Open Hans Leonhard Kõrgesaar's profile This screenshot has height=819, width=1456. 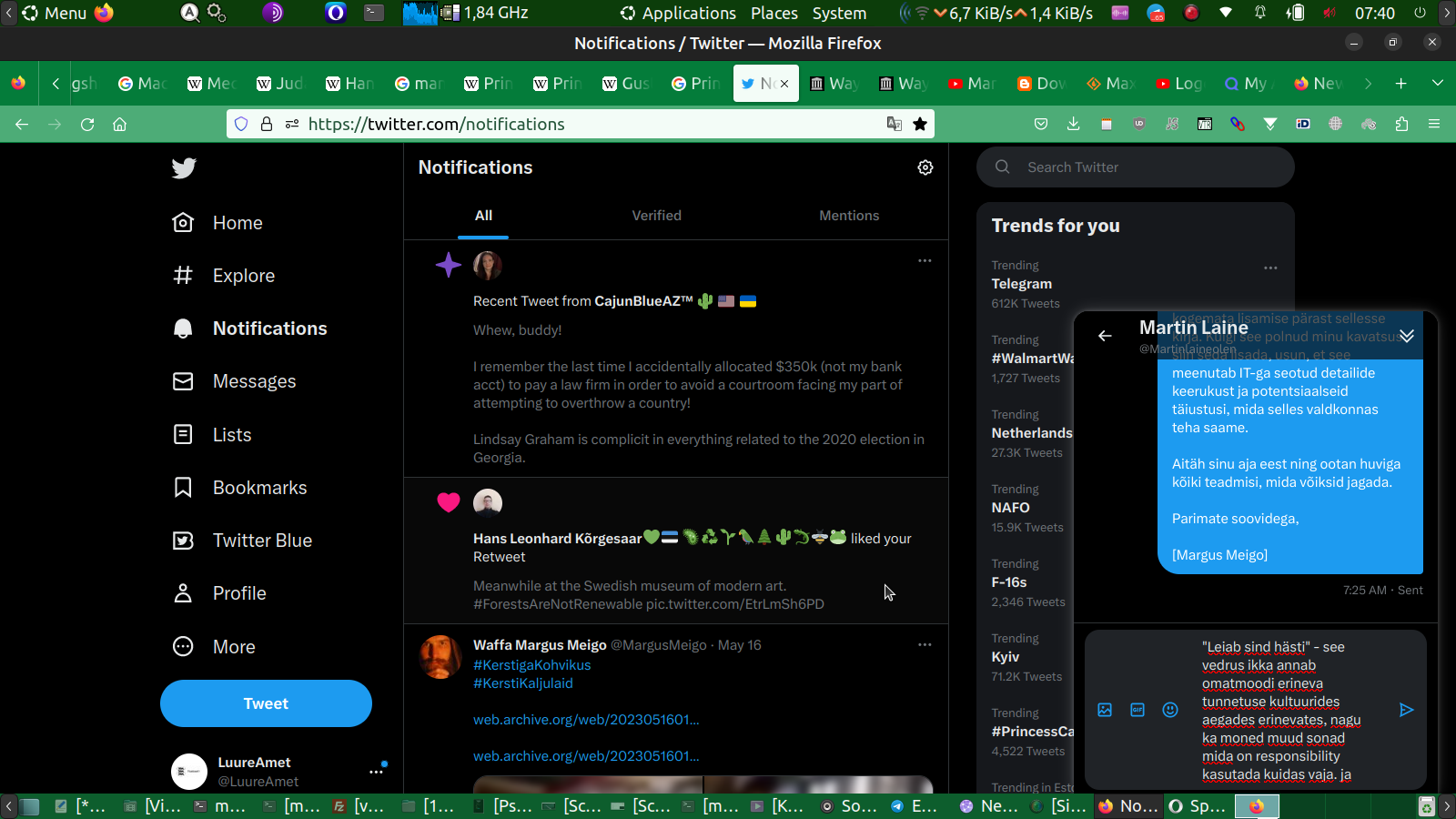tap(557, 539)
